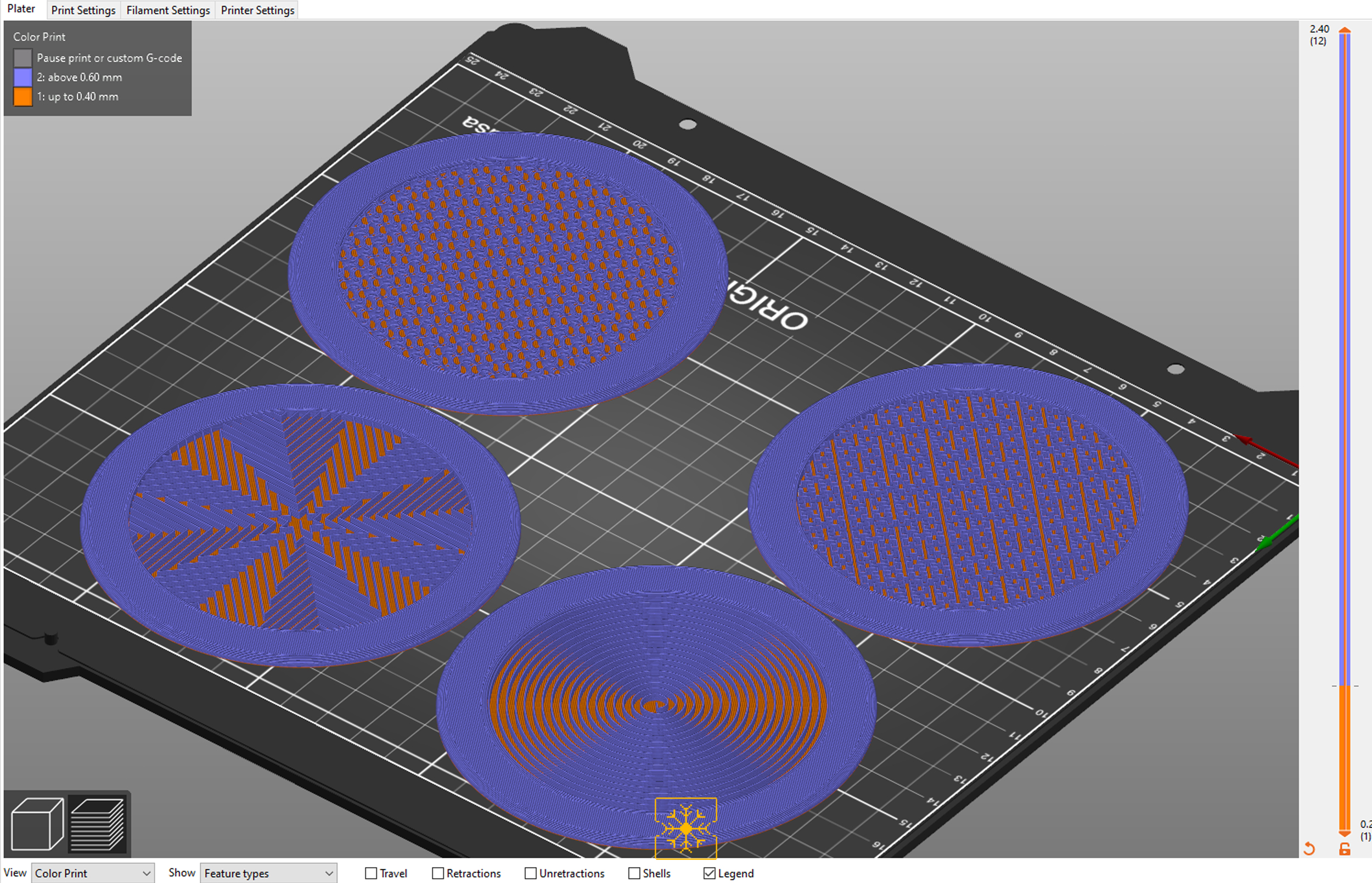Screen dimensions: 1372x883
Task: Click the orange reset undo arrow icon
Action: pos(1309,848)
